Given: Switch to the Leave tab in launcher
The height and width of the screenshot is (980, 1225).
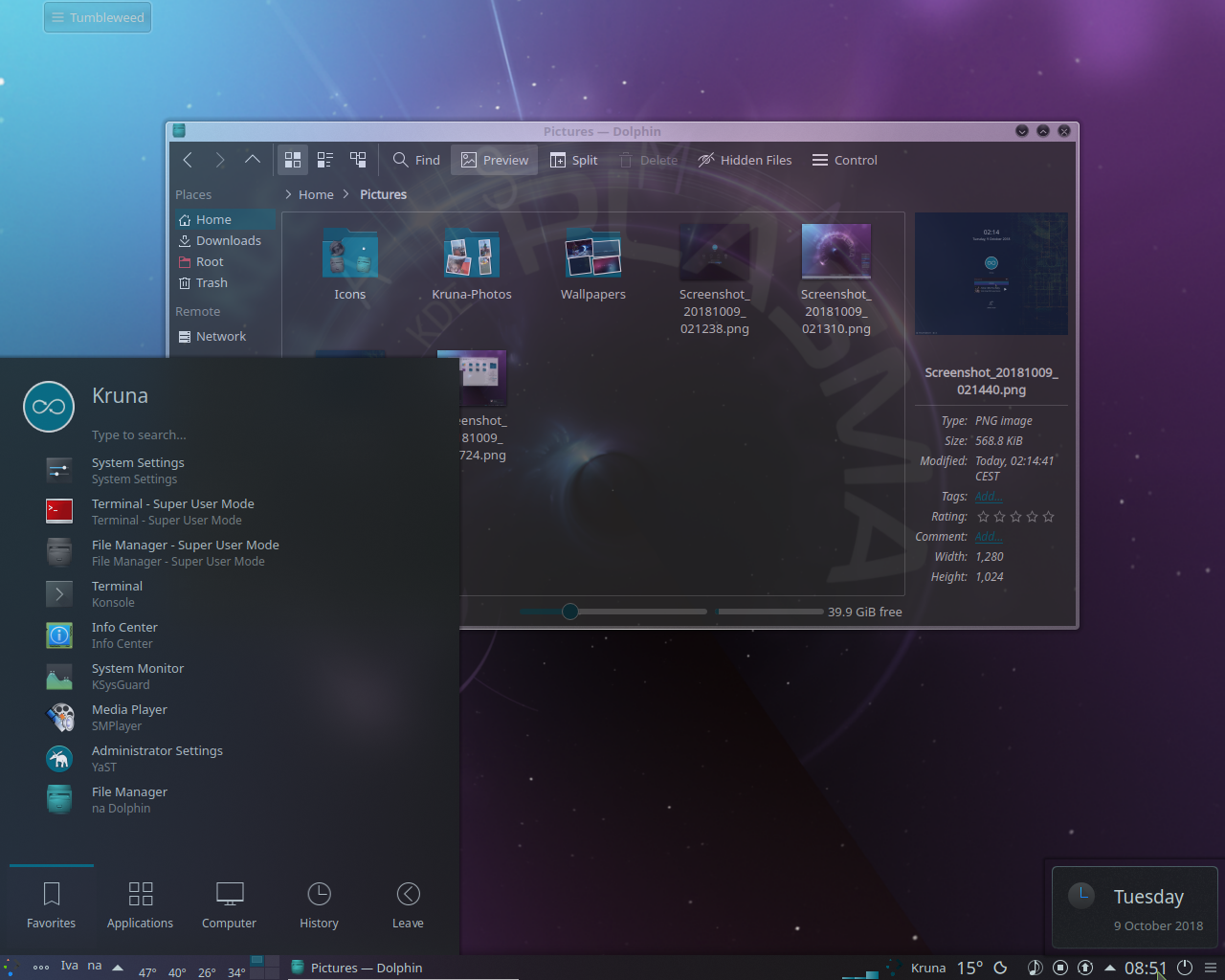Looking at the screenshot, I should (x=408, y=905).
